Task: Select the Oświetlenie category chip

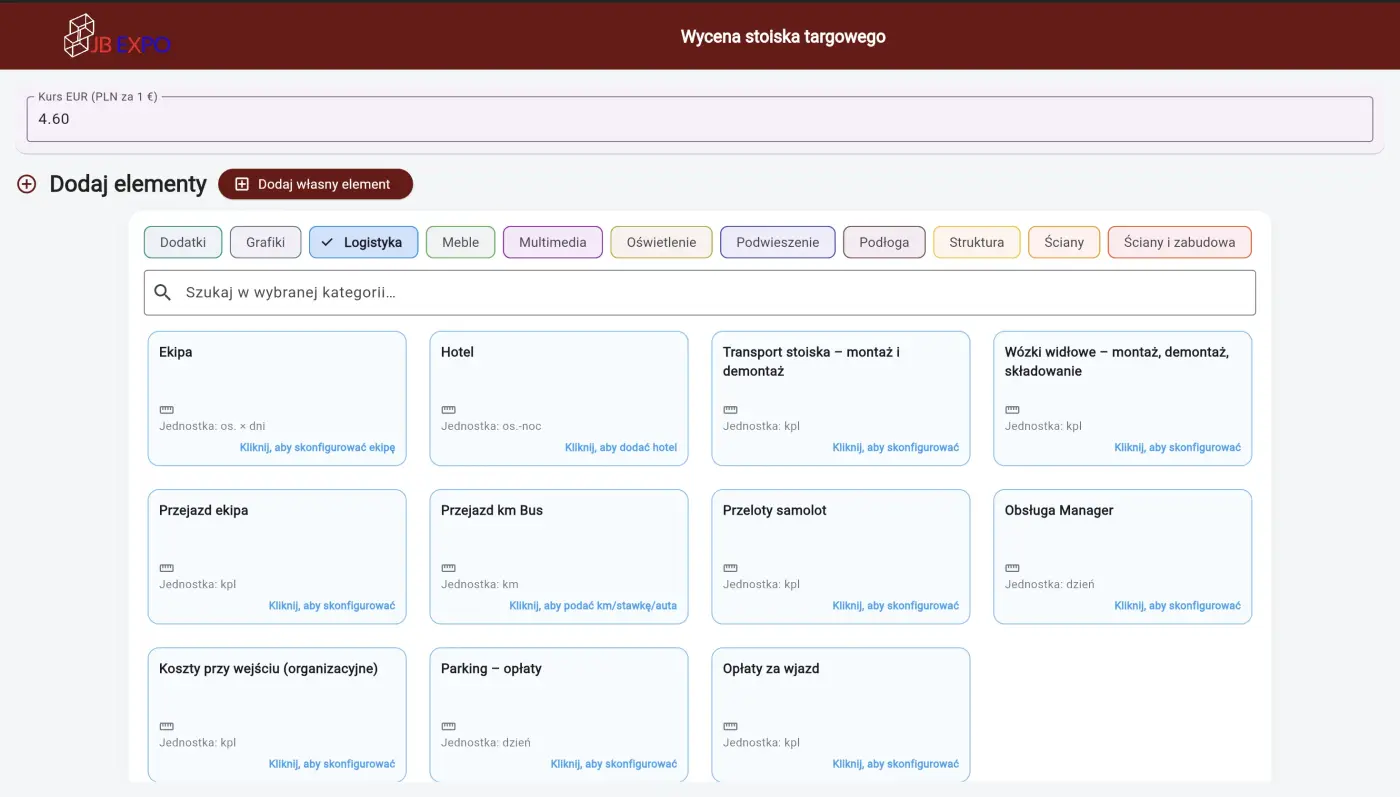Action: coord(661,242)
